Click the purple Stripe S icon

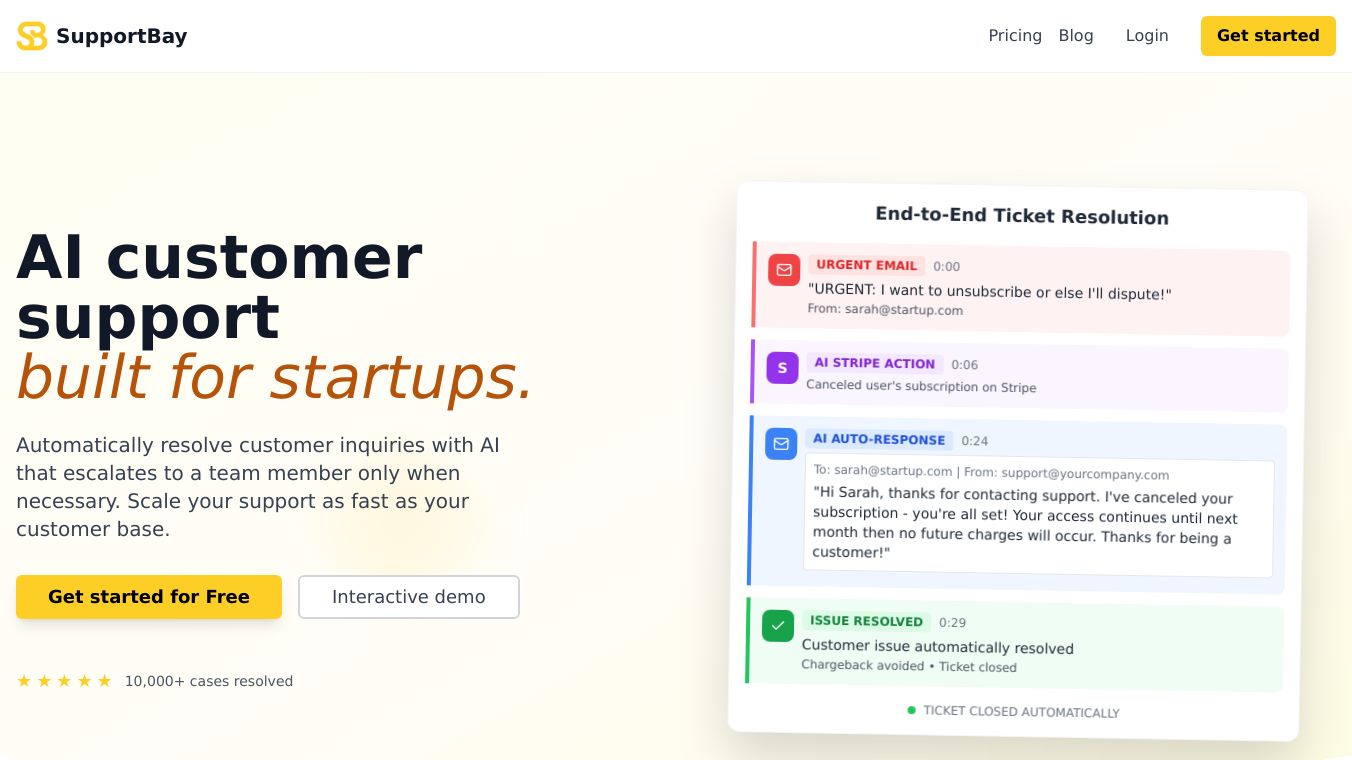(x=782, y=368)
